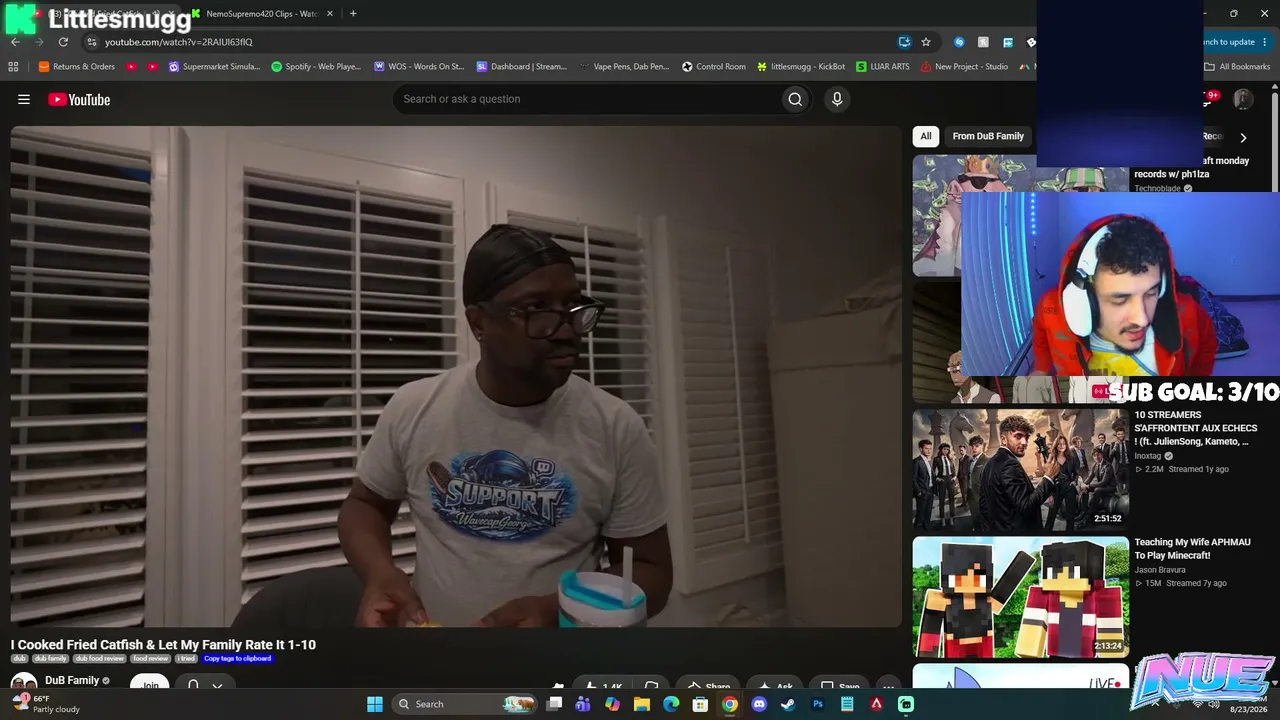
Task: Open the littlesmugg - KickBot bookmark
Action: (801, 67)
